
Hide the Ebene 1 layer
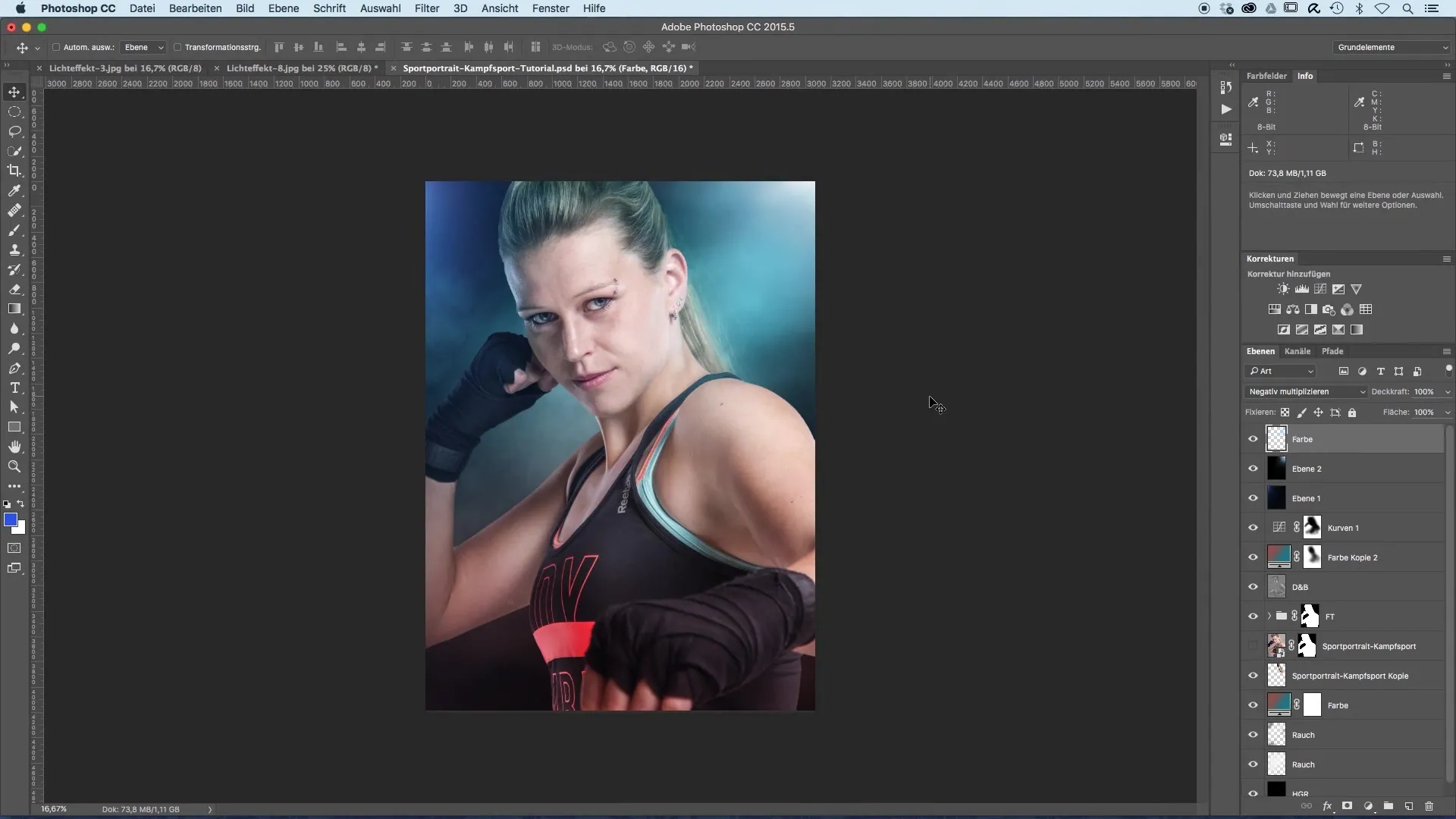(x=1253, y=498)
